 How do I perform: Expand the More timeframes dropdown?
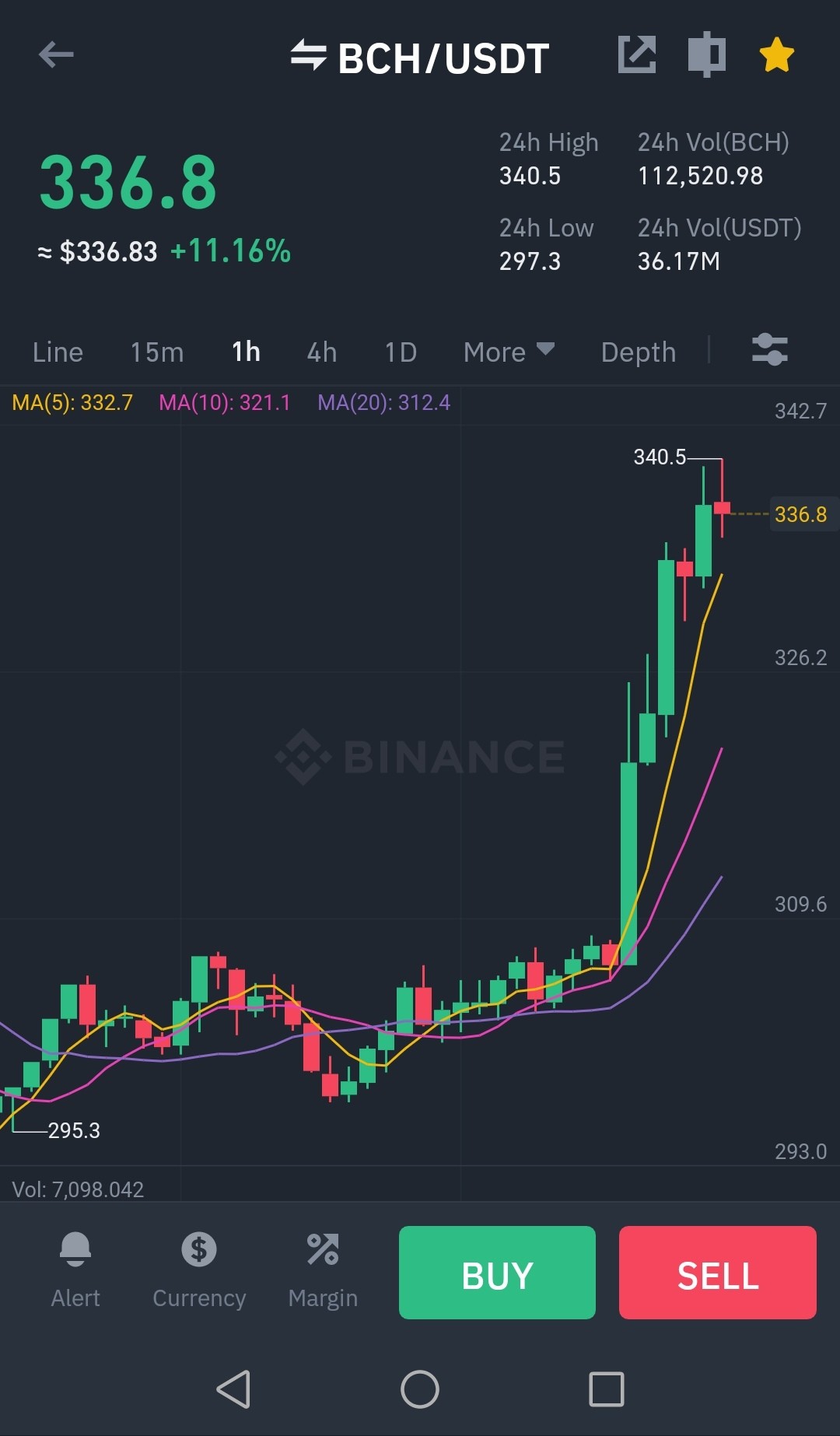click(x=509, y=352)
